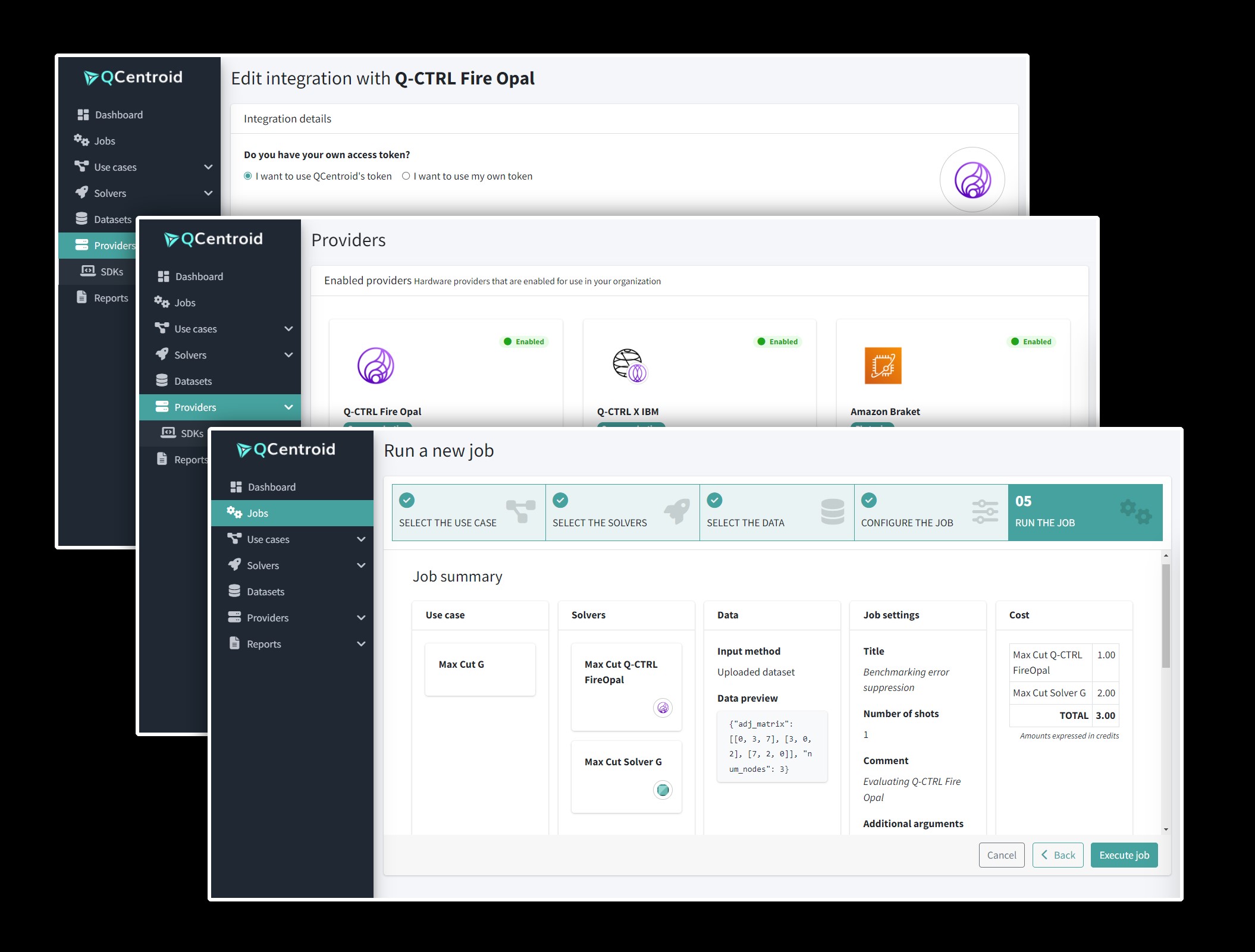Click the Cancel button

1002,855
